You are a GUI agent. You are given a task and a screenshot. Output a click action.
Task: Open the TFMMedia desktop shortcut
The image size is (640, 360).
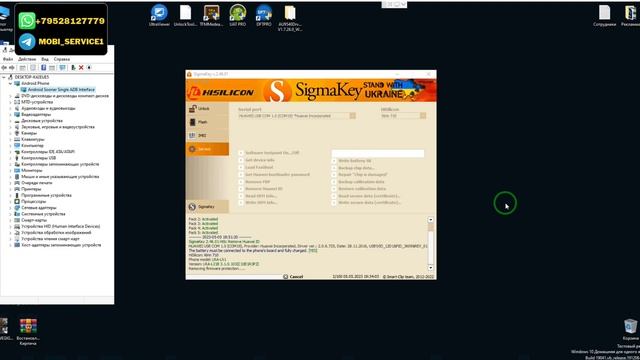[x=211, y=16]
